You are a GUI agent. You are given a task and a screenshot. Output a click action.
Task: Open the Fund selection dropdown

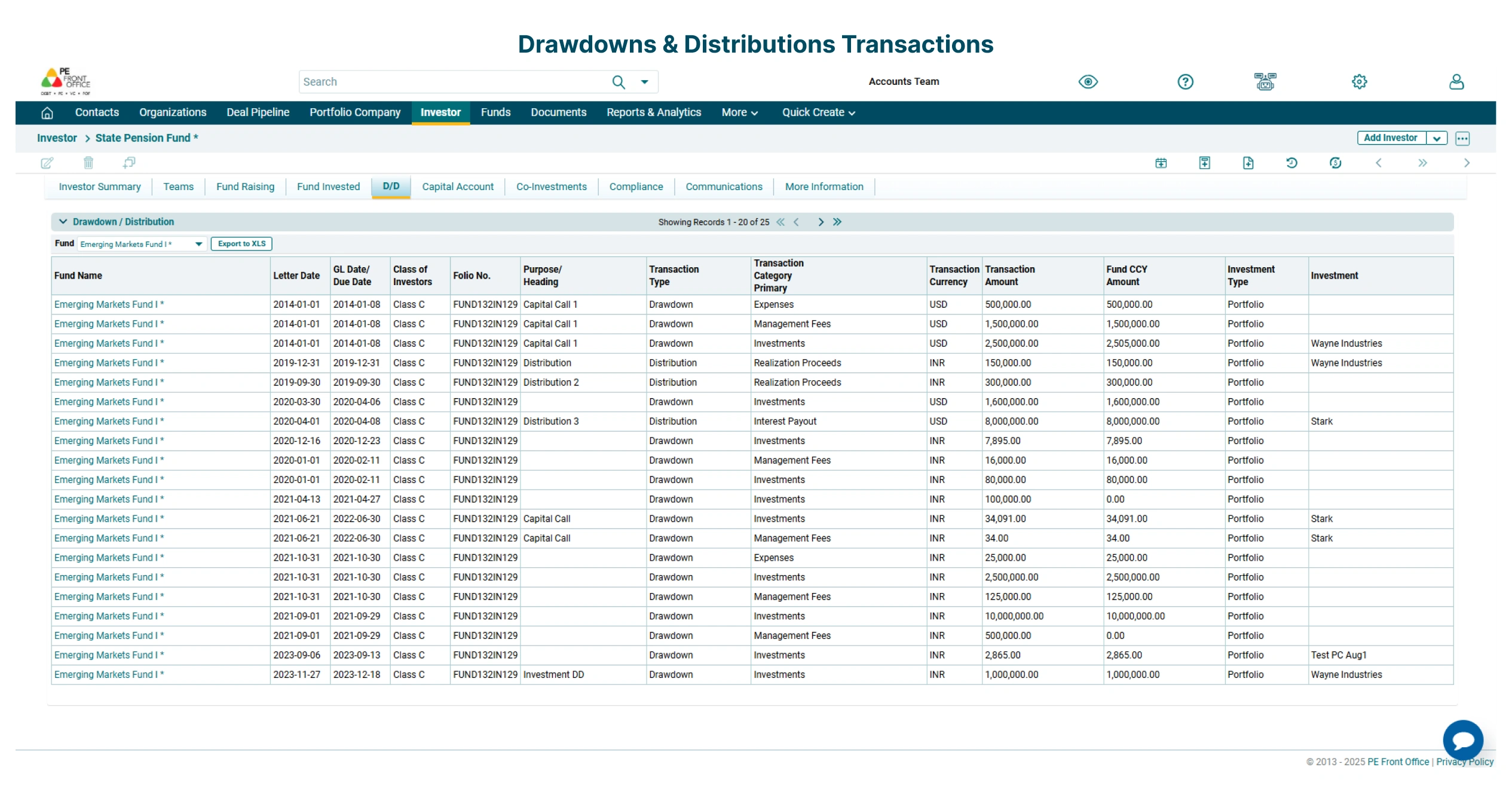[198, 243]
